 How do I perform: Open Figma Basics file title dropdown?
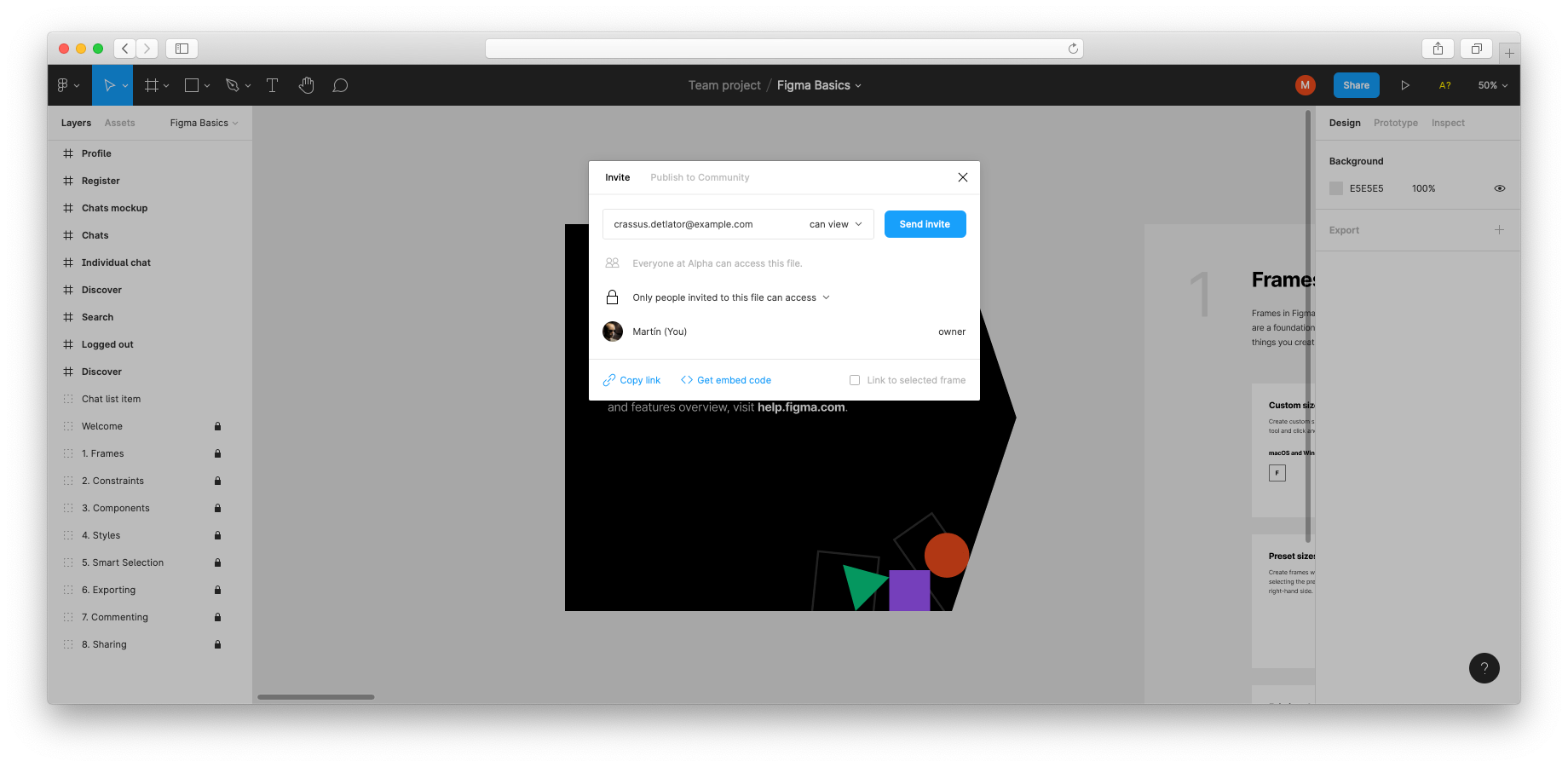pyautogui.click(x=819, y=85)
